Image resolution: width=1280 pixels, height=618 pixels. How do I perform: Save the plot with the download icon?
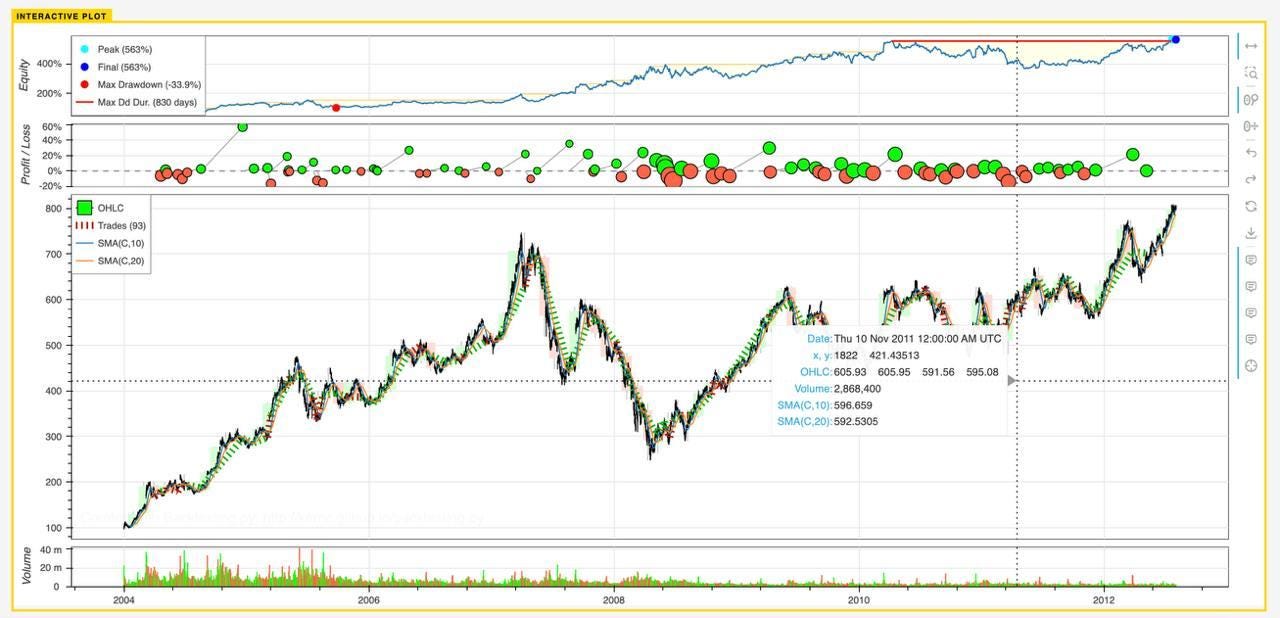(x=1250, y=233)
